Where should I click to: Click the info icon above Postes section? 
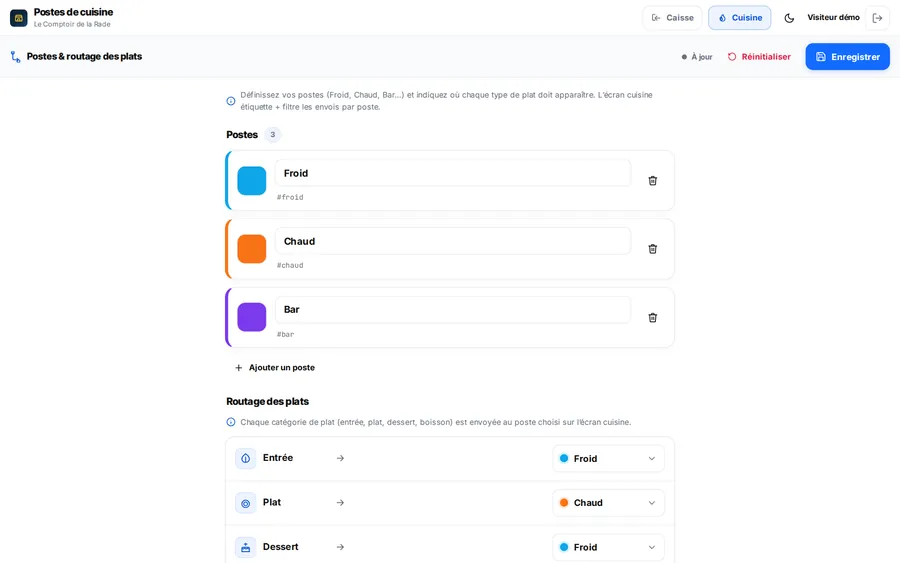[231, 101]
